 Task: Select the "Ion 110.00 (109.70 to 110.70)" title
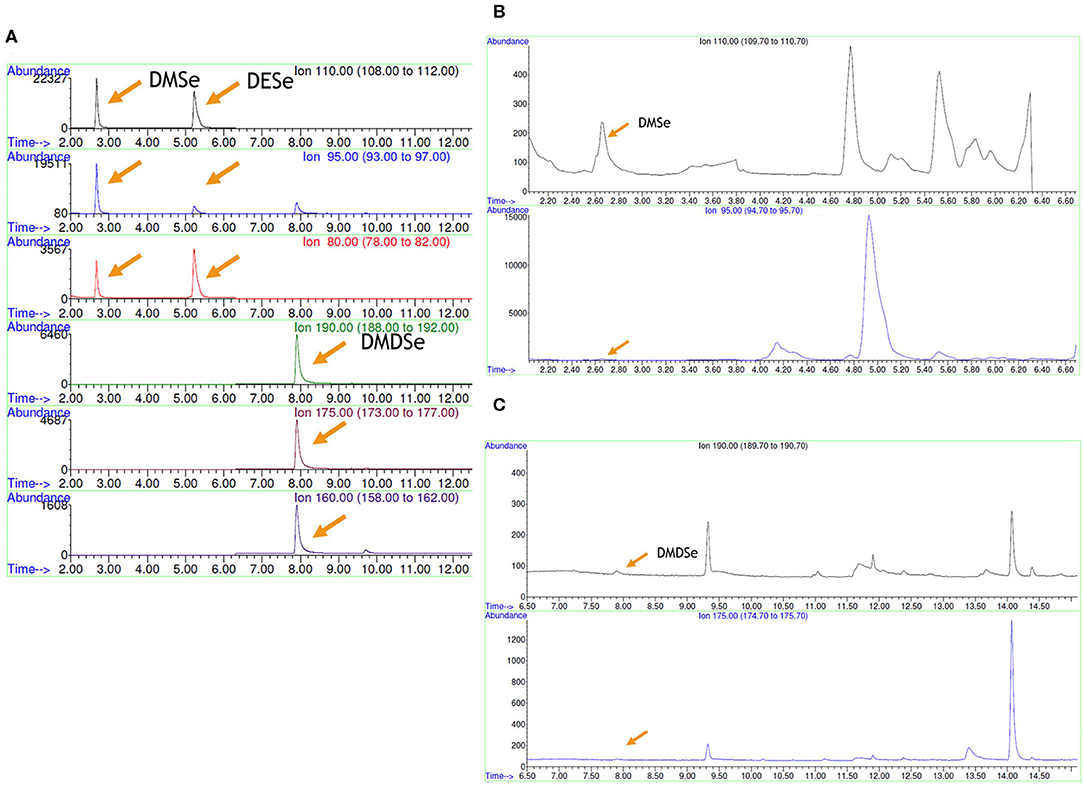[x=754, y=41]
